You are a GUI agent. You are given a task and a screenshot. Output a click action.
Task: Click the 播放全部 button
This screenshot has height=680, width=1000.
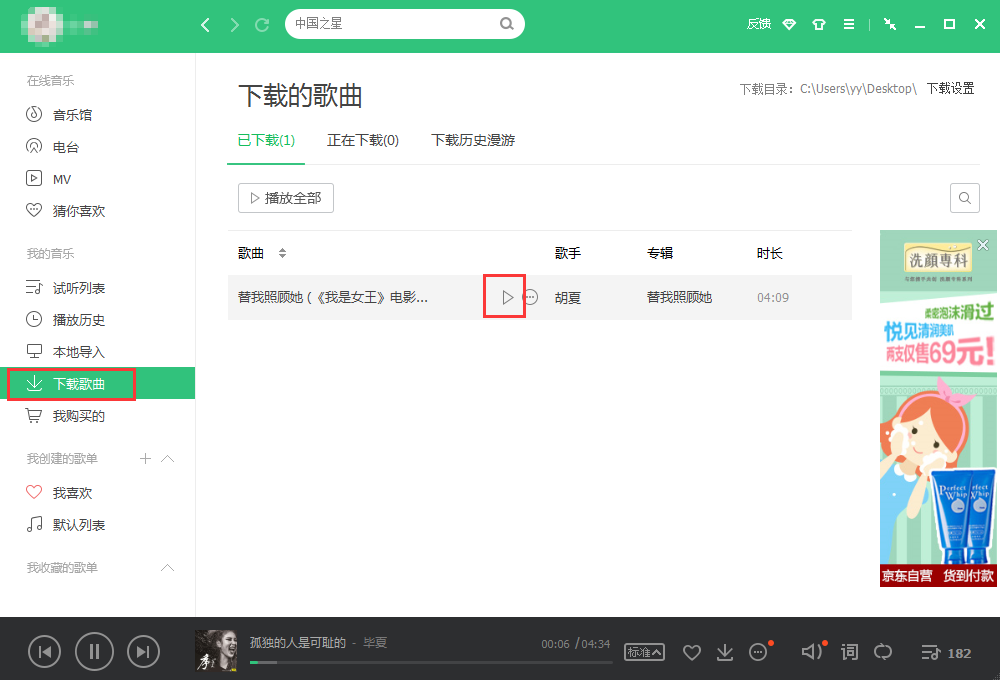click(285, 198)
